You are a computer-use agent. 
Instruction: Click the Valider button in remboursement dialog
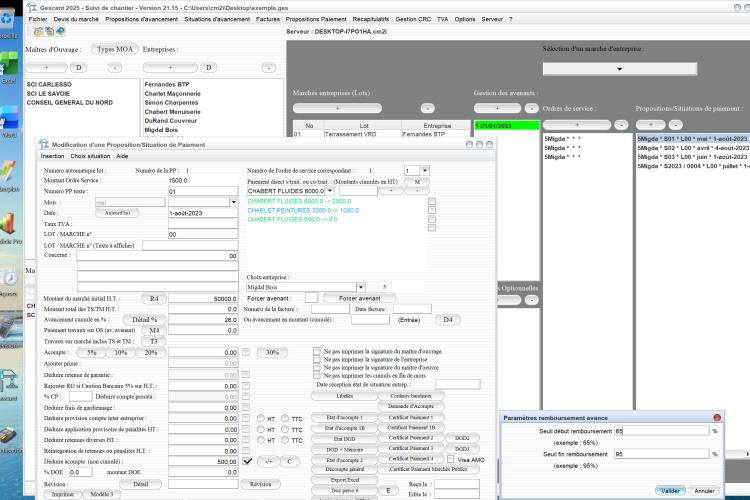tap(670, 490)
